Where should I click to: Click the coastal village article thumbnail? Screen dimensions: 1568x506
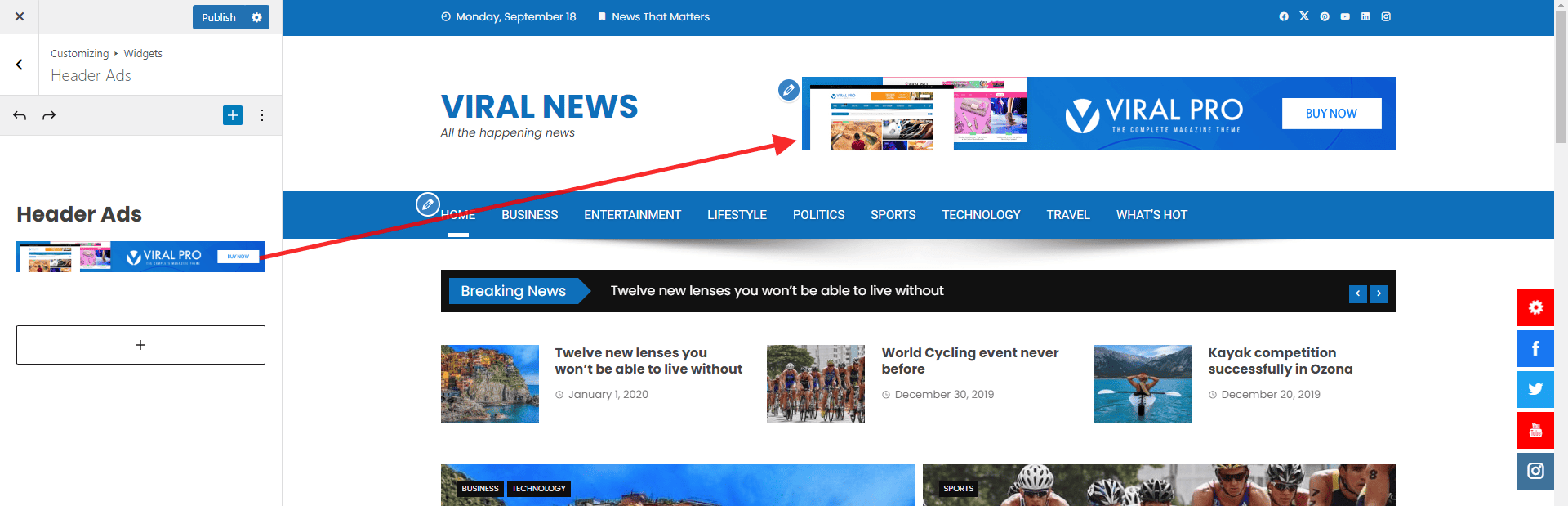click(x=490, y=384)
